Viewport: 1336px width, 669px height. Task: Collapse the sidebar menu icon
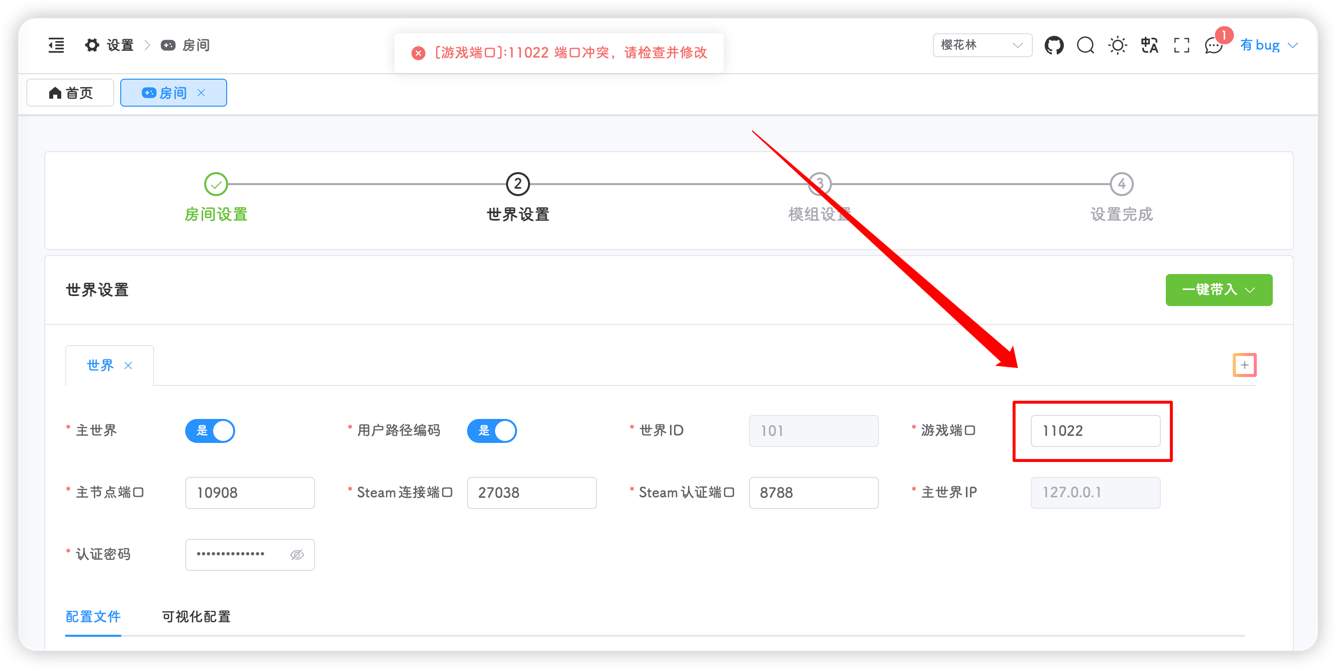(x=57, y=45)
